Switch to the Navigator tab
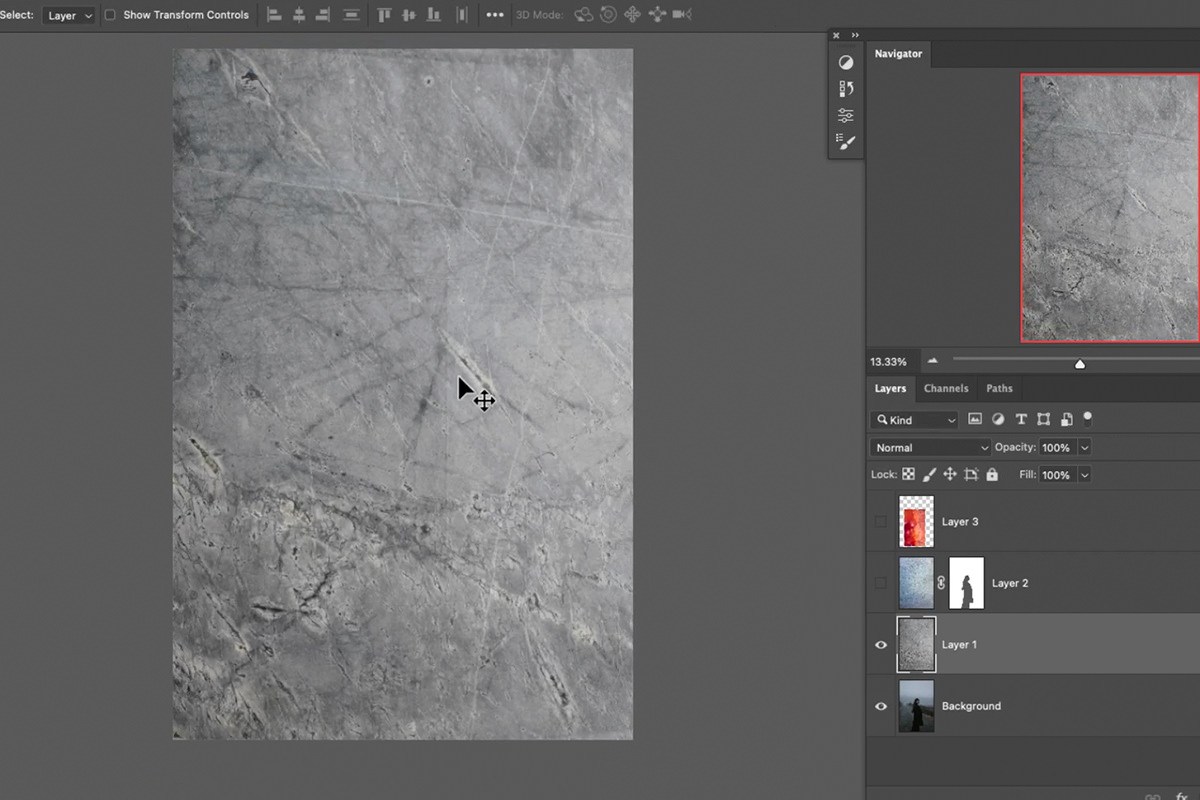 coord(898,53)
